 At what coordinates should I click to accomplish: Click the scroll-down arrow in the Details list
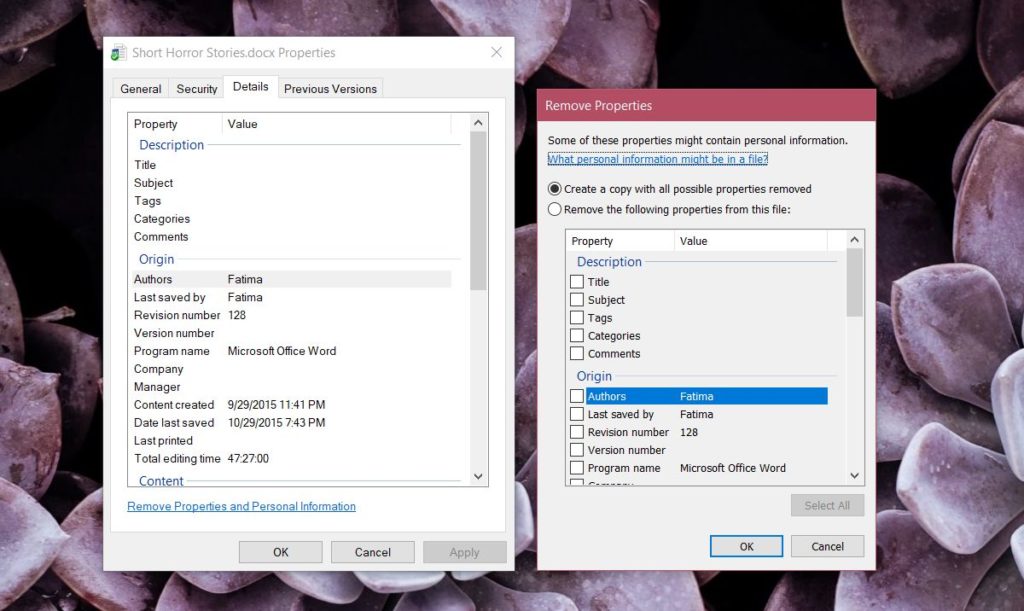pyautogui.click(x=478, y=475)
